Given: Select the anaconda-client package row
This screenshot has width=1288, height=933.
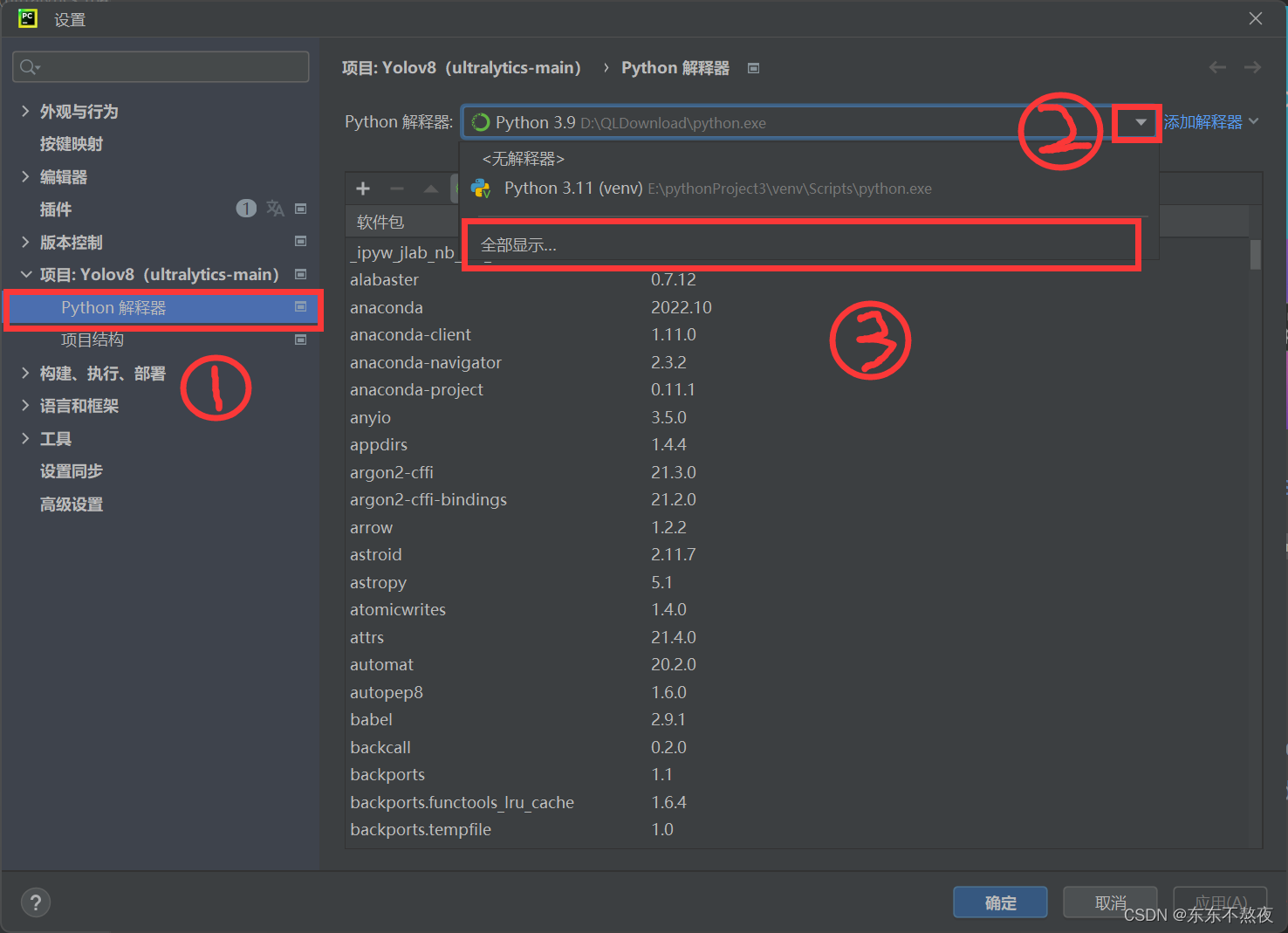Looking at the screenshot, I should coord(798,335).
